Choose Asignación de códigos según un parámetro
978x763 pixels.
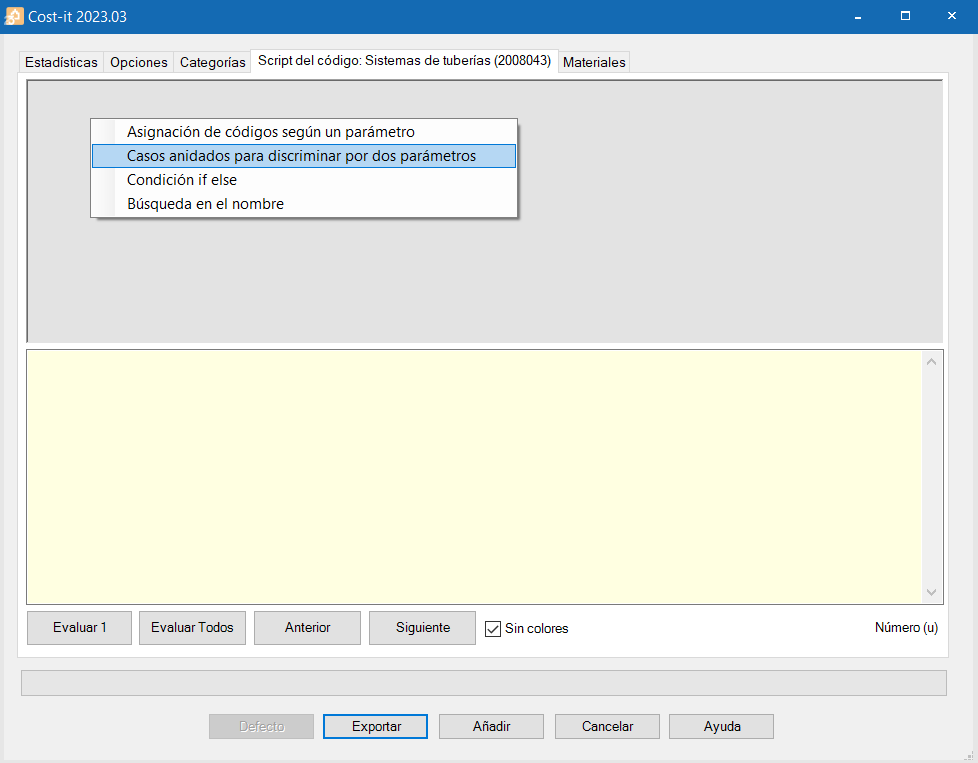click(x=304, y=132)
